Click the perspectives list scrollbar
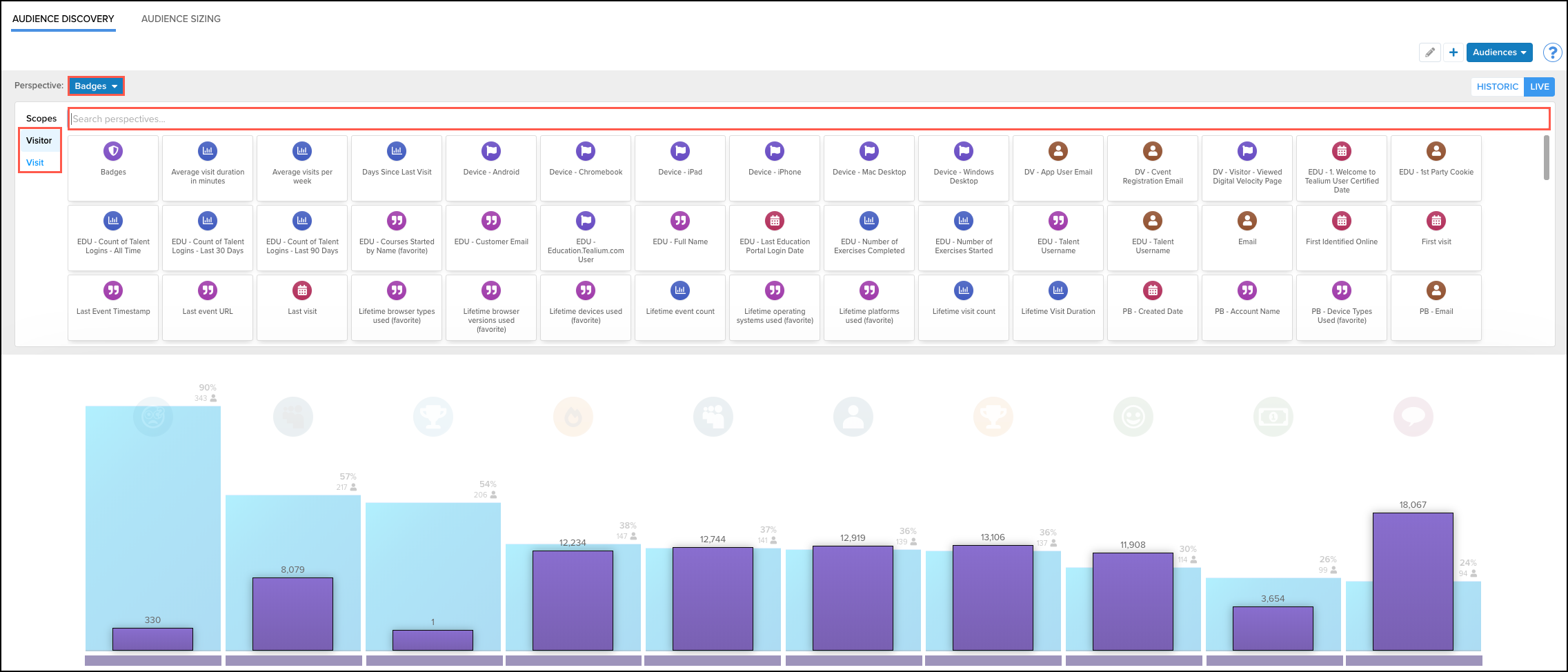1568x672 pixels. coord(1546,158)
